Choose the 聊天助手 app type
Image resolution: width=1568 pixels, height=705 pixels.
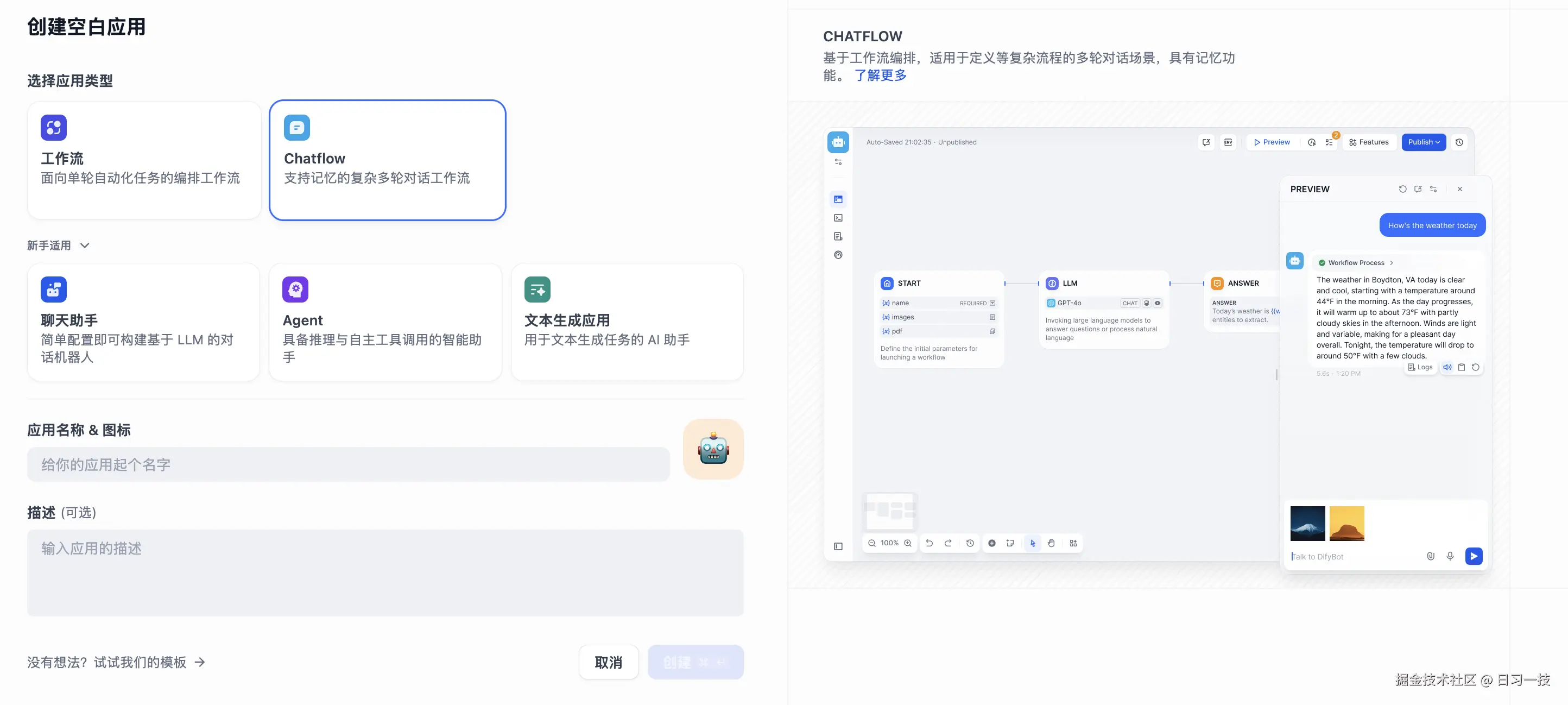tap(144, 322)
